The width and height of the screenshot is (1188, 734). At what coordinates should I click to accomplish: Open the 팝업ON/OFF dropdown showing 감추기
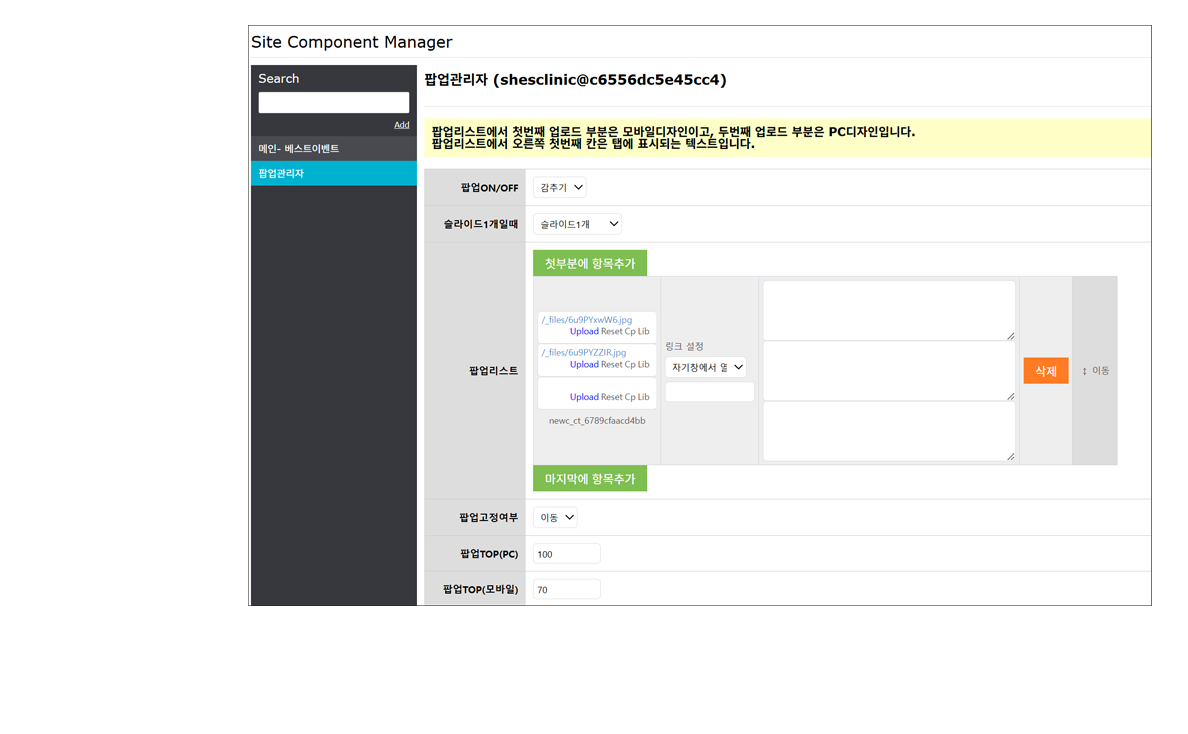tap(560, 187)
